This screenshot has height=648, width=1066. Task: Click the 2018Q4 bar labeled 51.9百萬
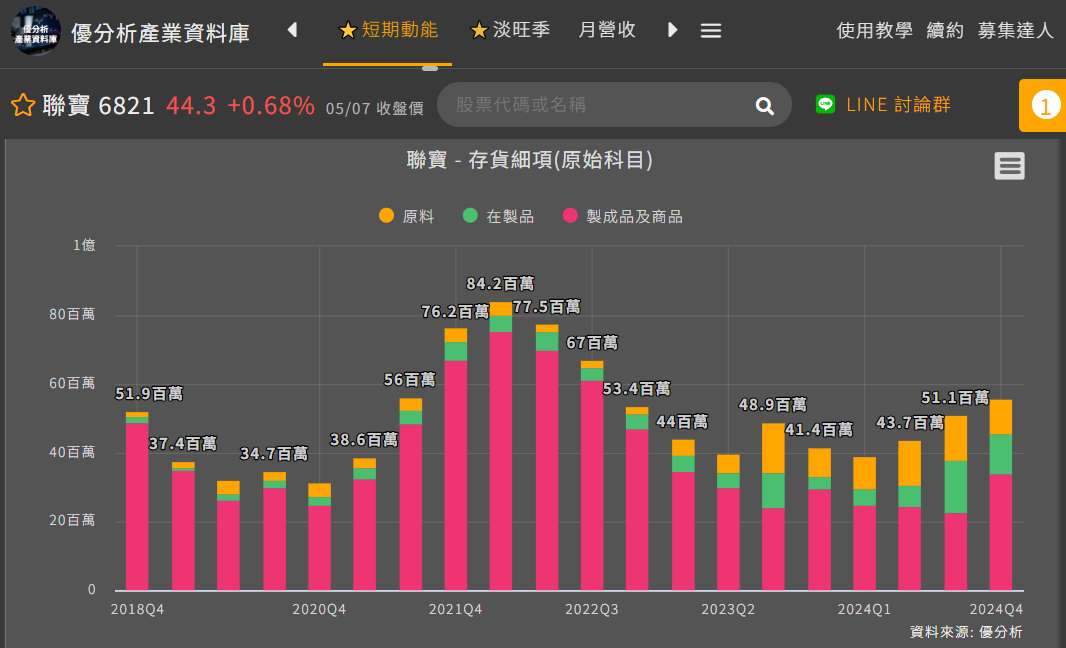coord(137,500)
